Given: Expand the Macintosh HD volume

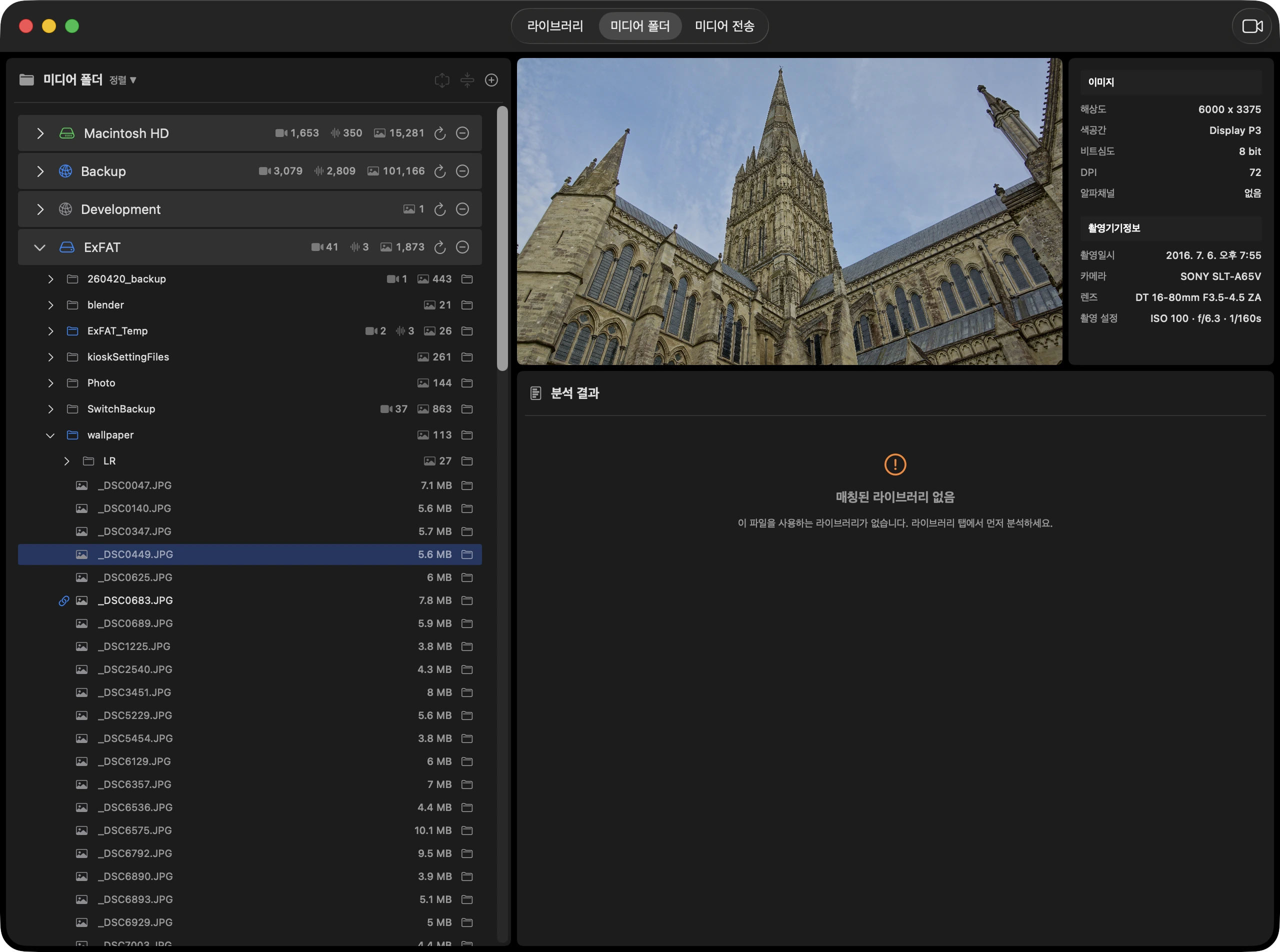Looking at the screenshot, I should click(x=40, y=133).
